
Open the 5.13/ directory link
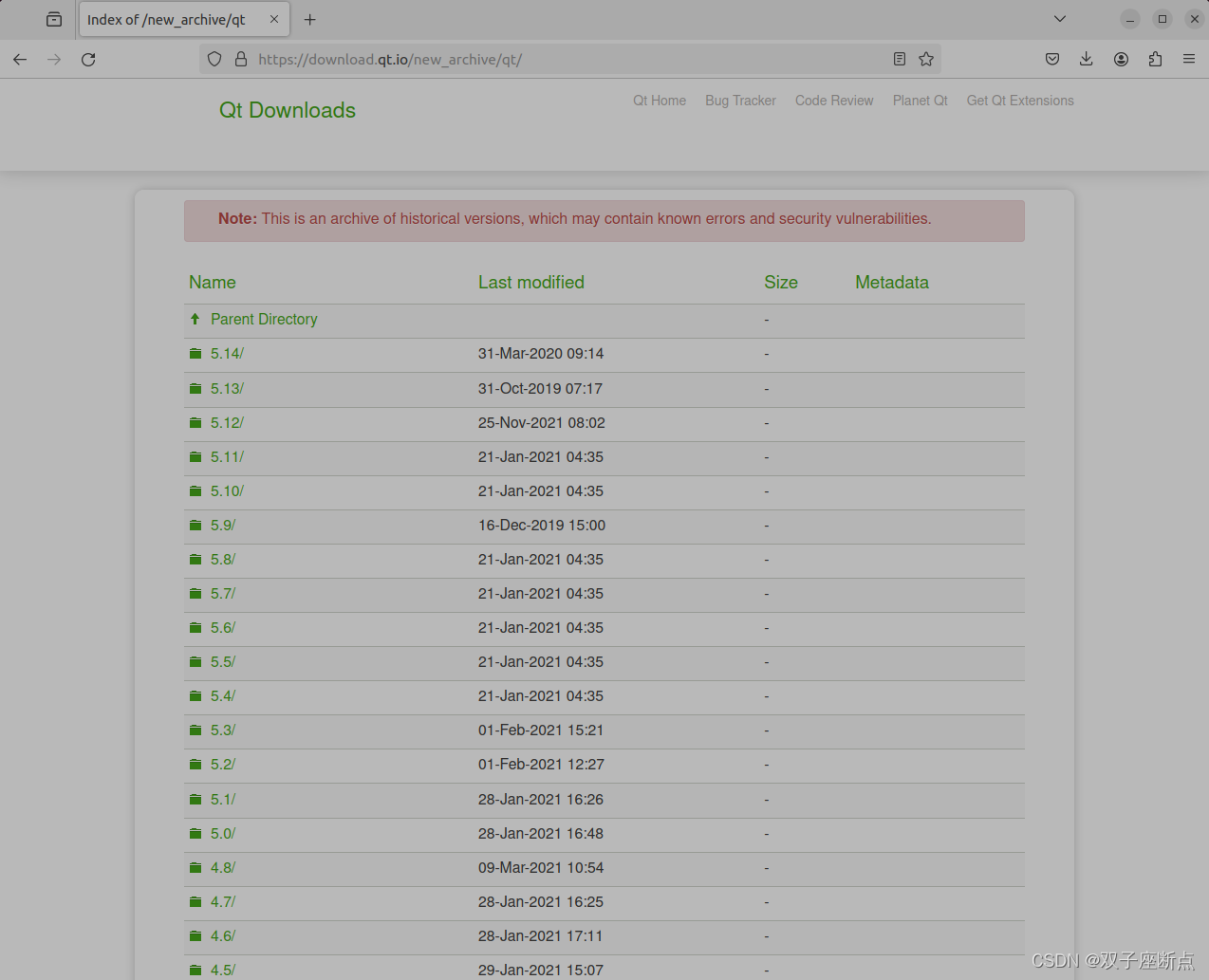click(x=227, y=389)
